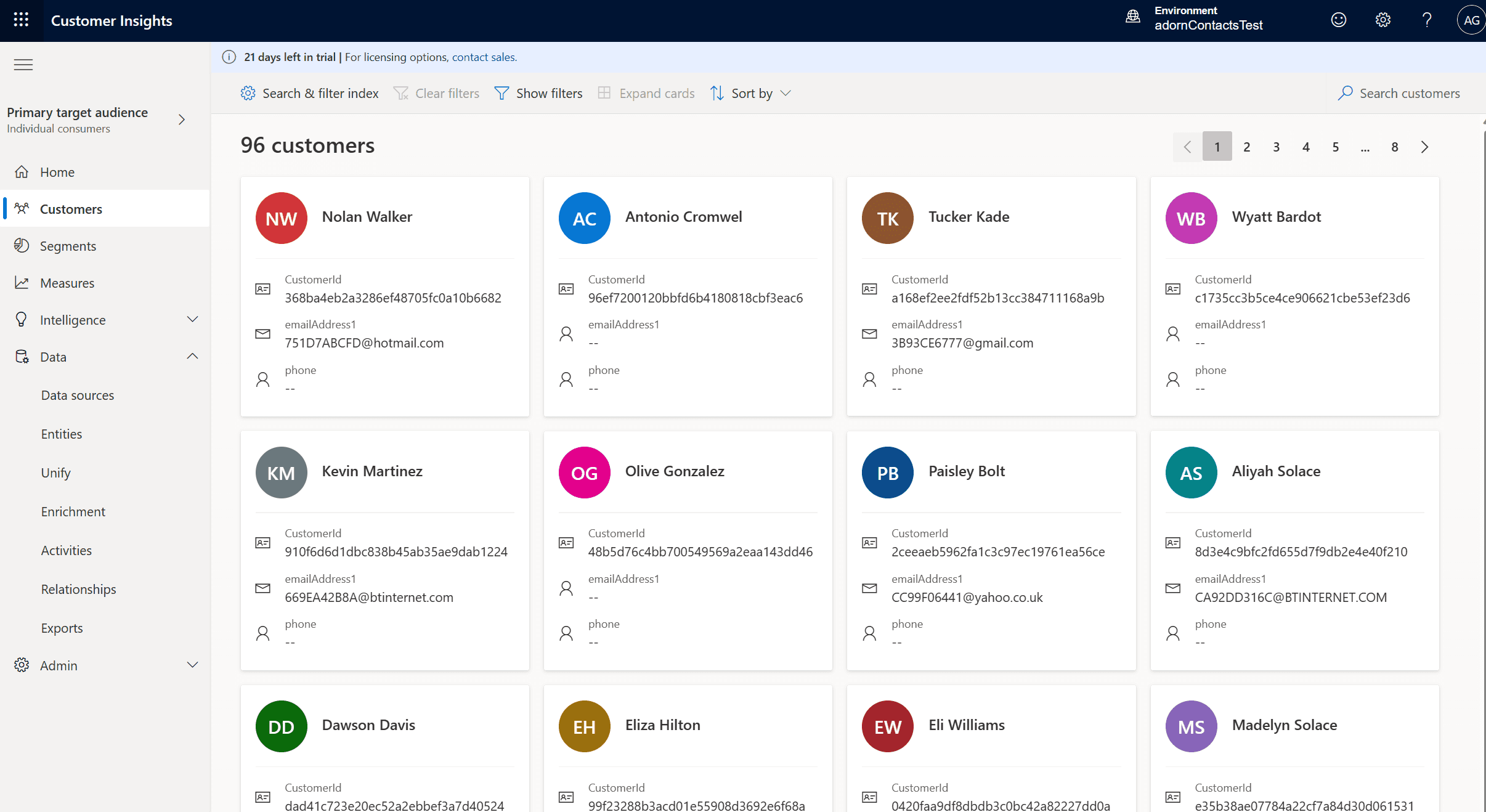This screenshot has height=812, width=1486.
Task: Open the settings gear in header
Action: click(x=1382, y=20)
